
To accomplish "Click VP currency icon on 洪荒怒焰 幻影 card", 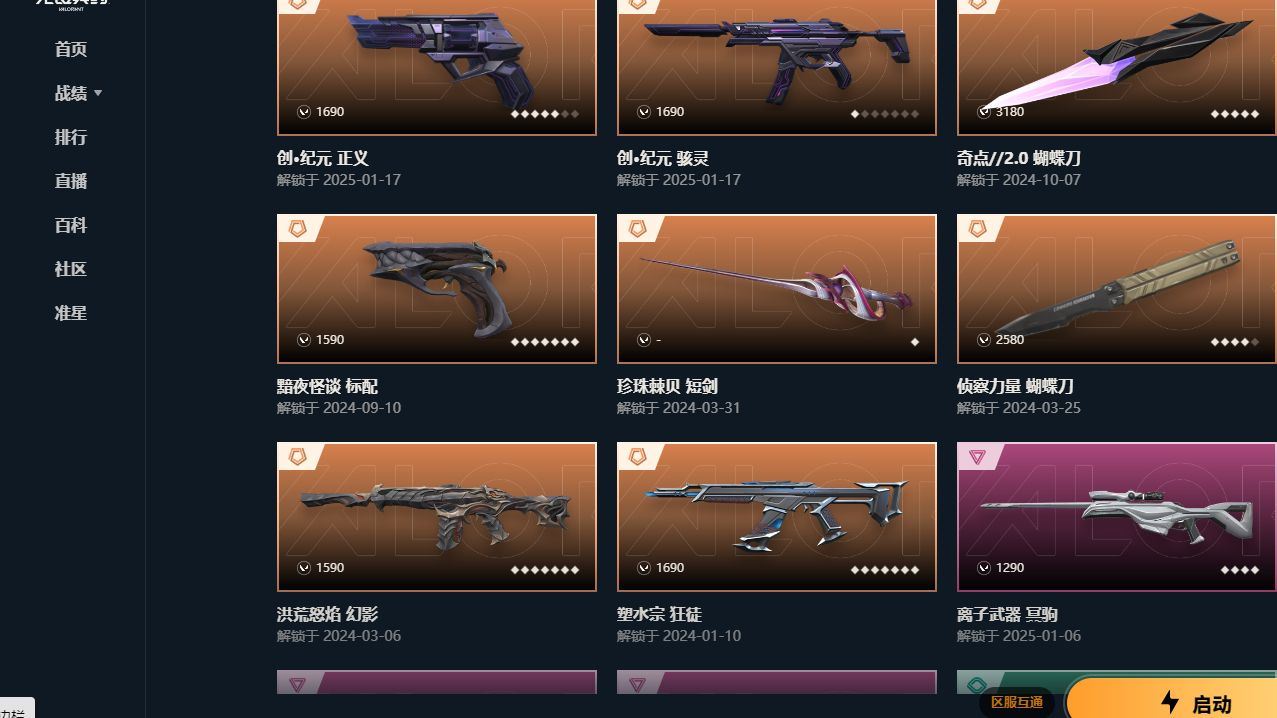I will [304, 568].
